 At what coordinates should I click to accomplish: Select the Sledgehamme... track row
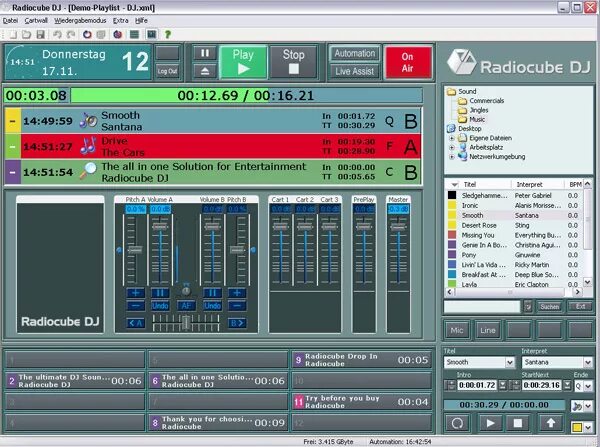coord(514,196)
